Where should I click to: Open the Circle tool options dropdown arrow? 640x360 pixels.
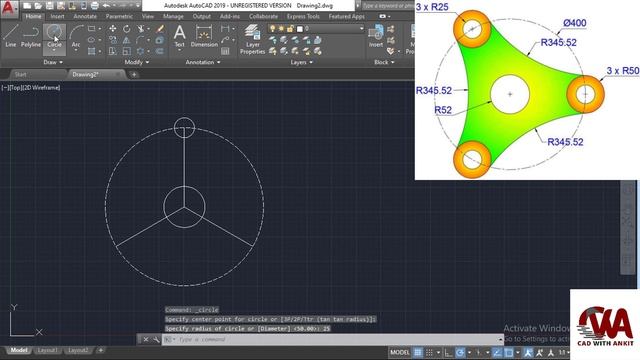(x=54, y=50)
